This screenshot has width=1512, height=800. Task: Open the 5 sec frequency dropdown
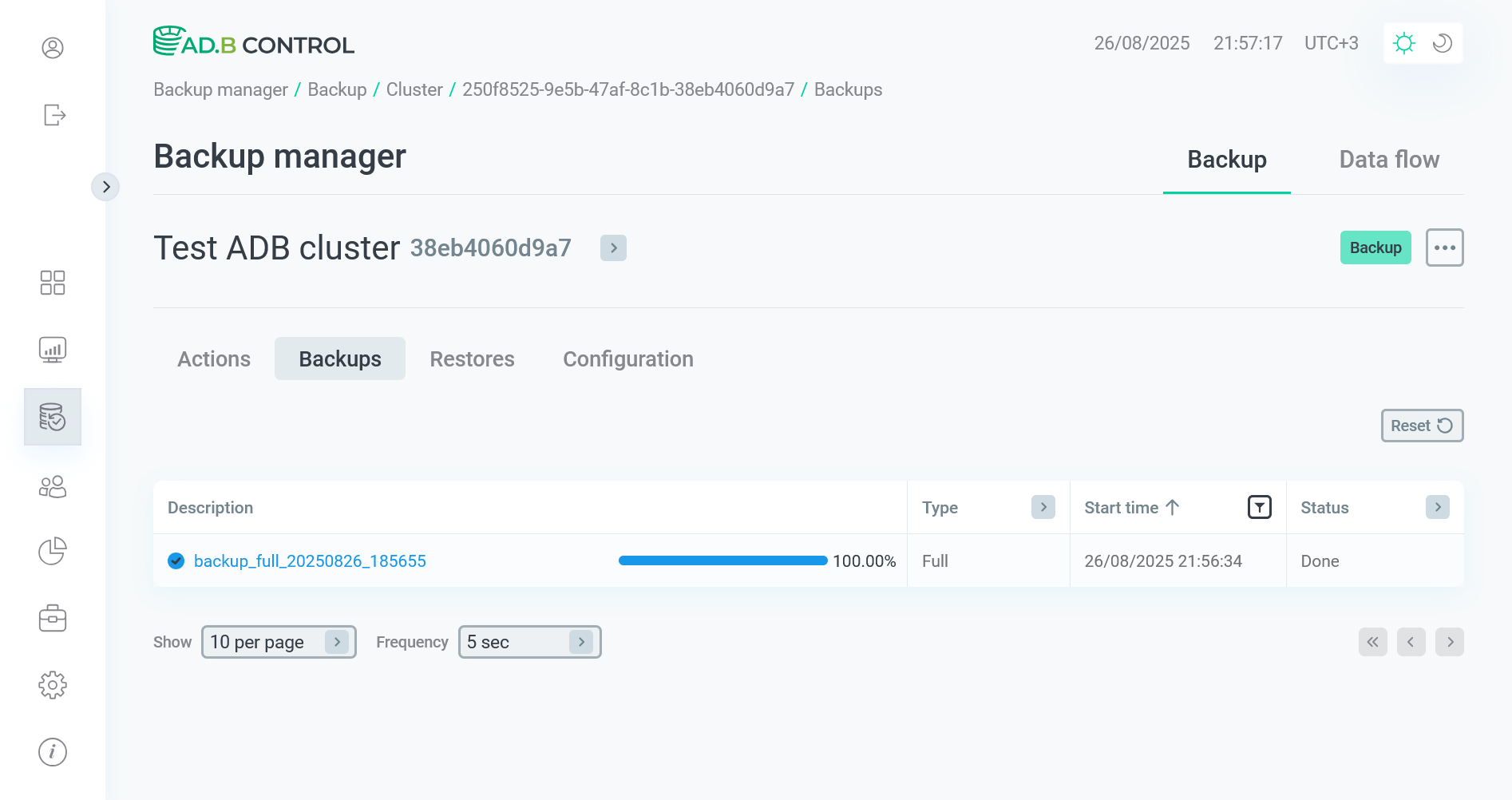(x=528, y=642)
